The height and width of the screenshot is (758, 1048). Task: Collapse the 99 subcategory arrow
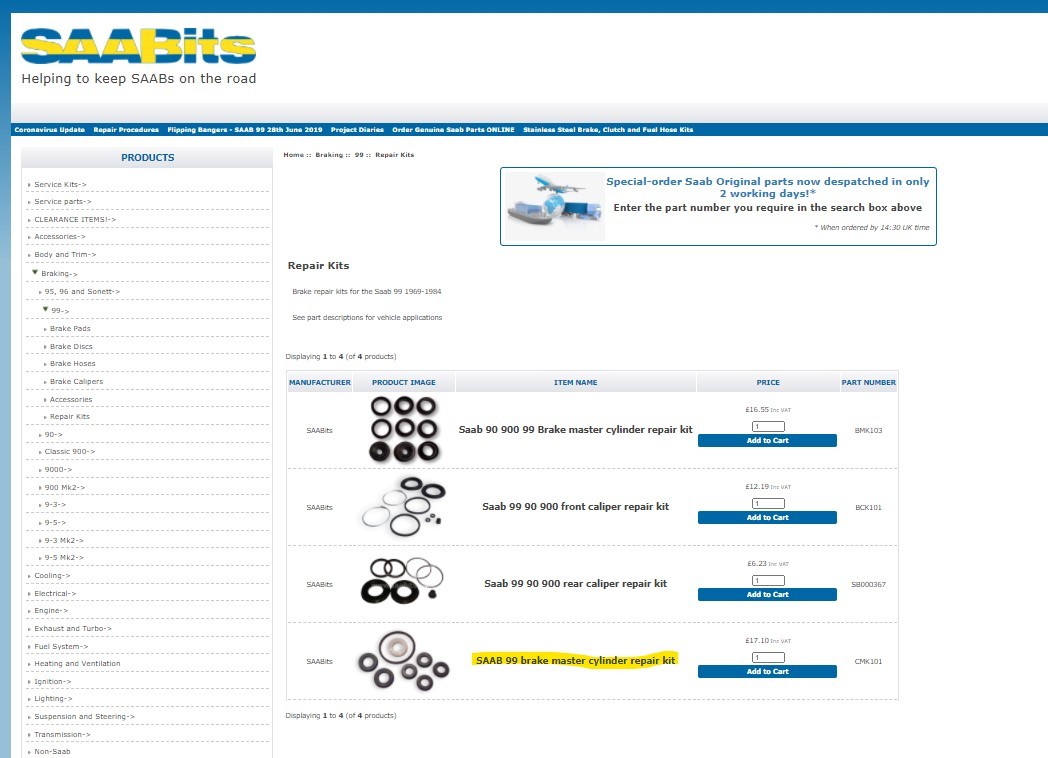coord(45,309)
